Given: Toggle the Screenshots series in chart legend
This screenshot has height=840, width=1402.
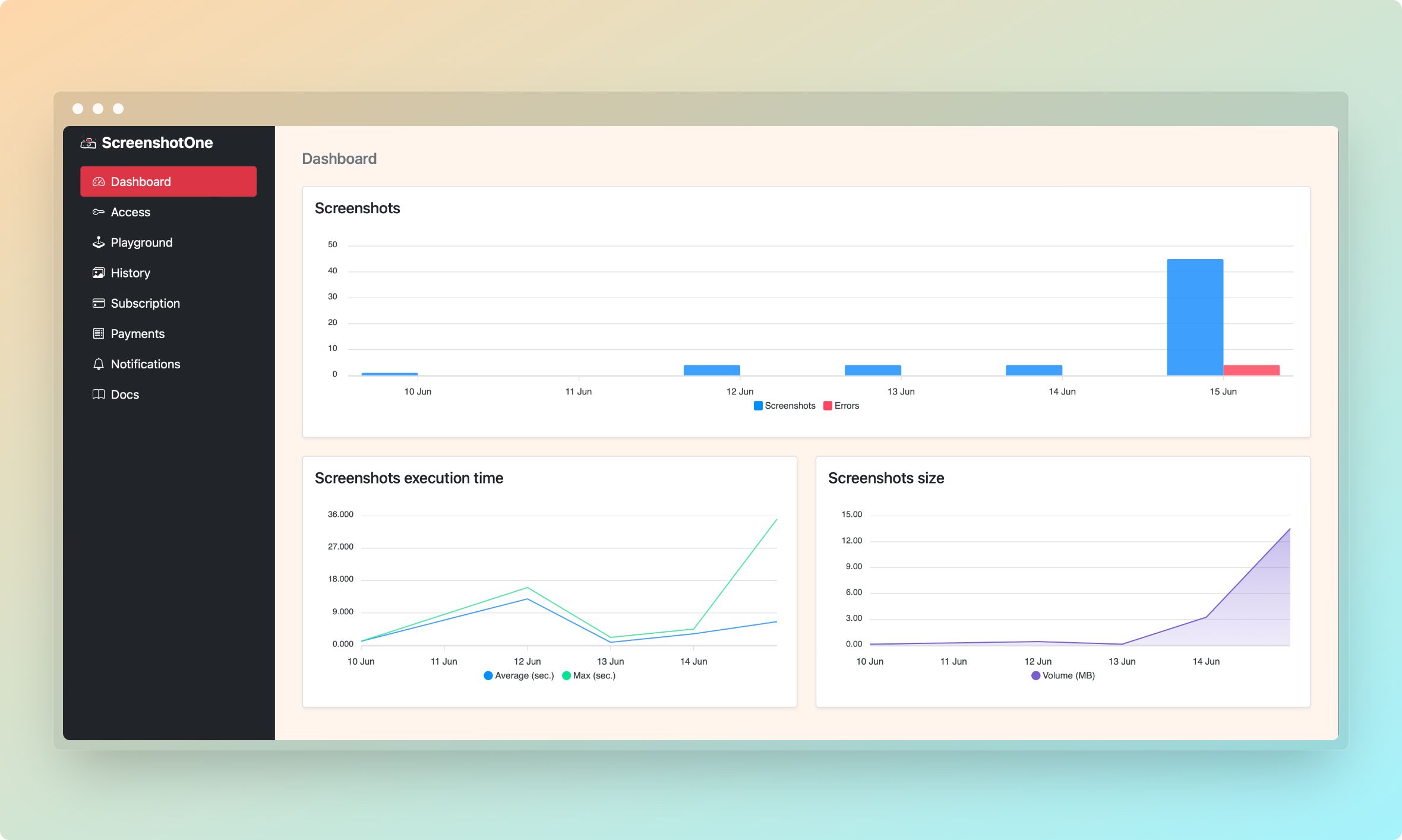Looking at the screenshot, I should [x=784, y=406].
